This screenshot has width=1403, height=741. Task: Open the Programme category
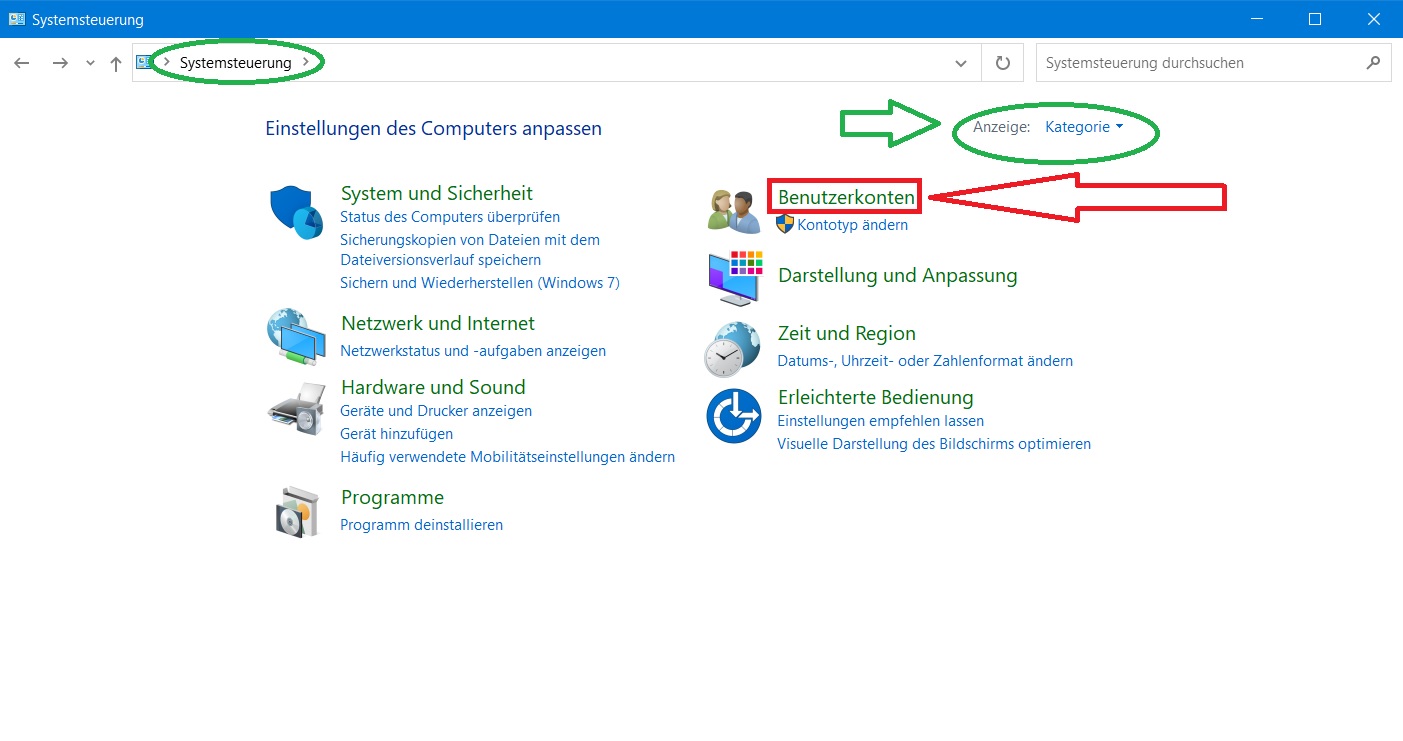[392, 497]
